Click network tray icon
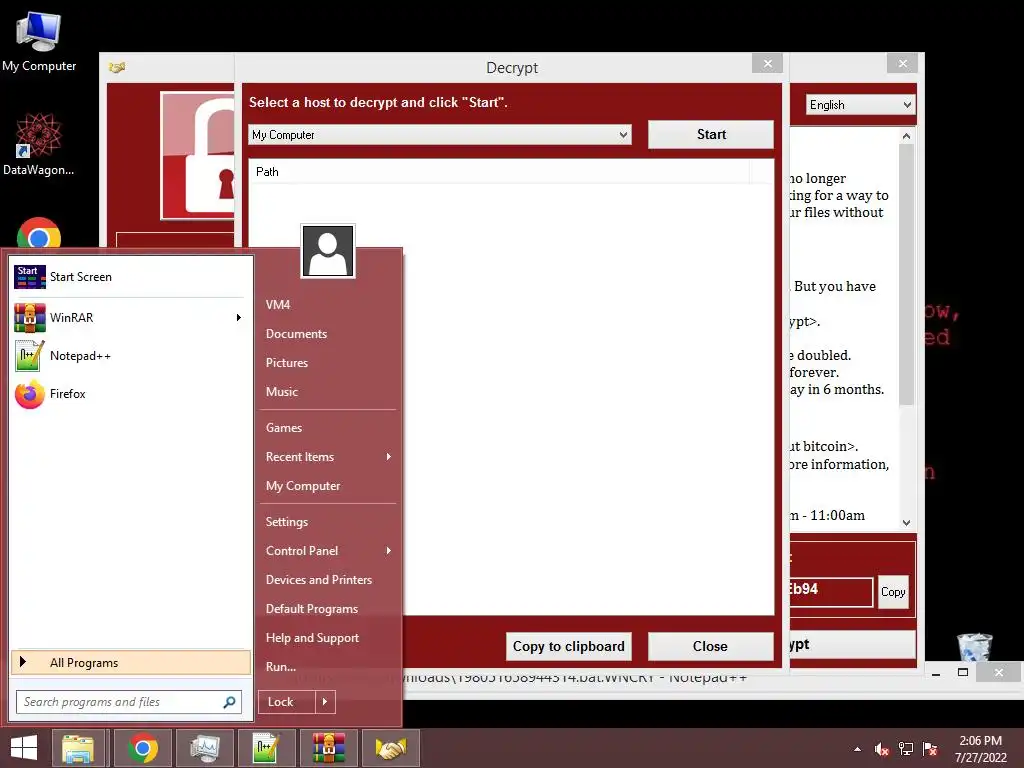Screen dimensions: 1024x768 coord(906,749)
